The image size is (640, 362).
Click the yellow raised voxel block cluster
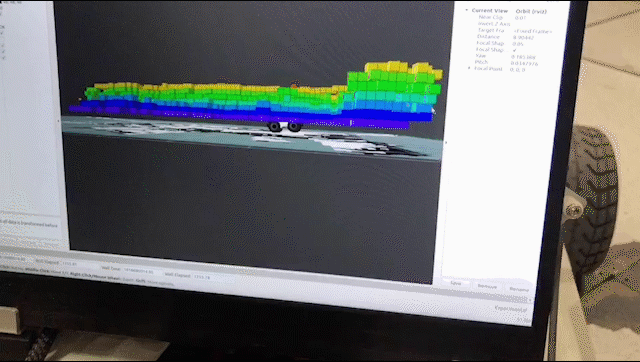[x=402, y=69]
